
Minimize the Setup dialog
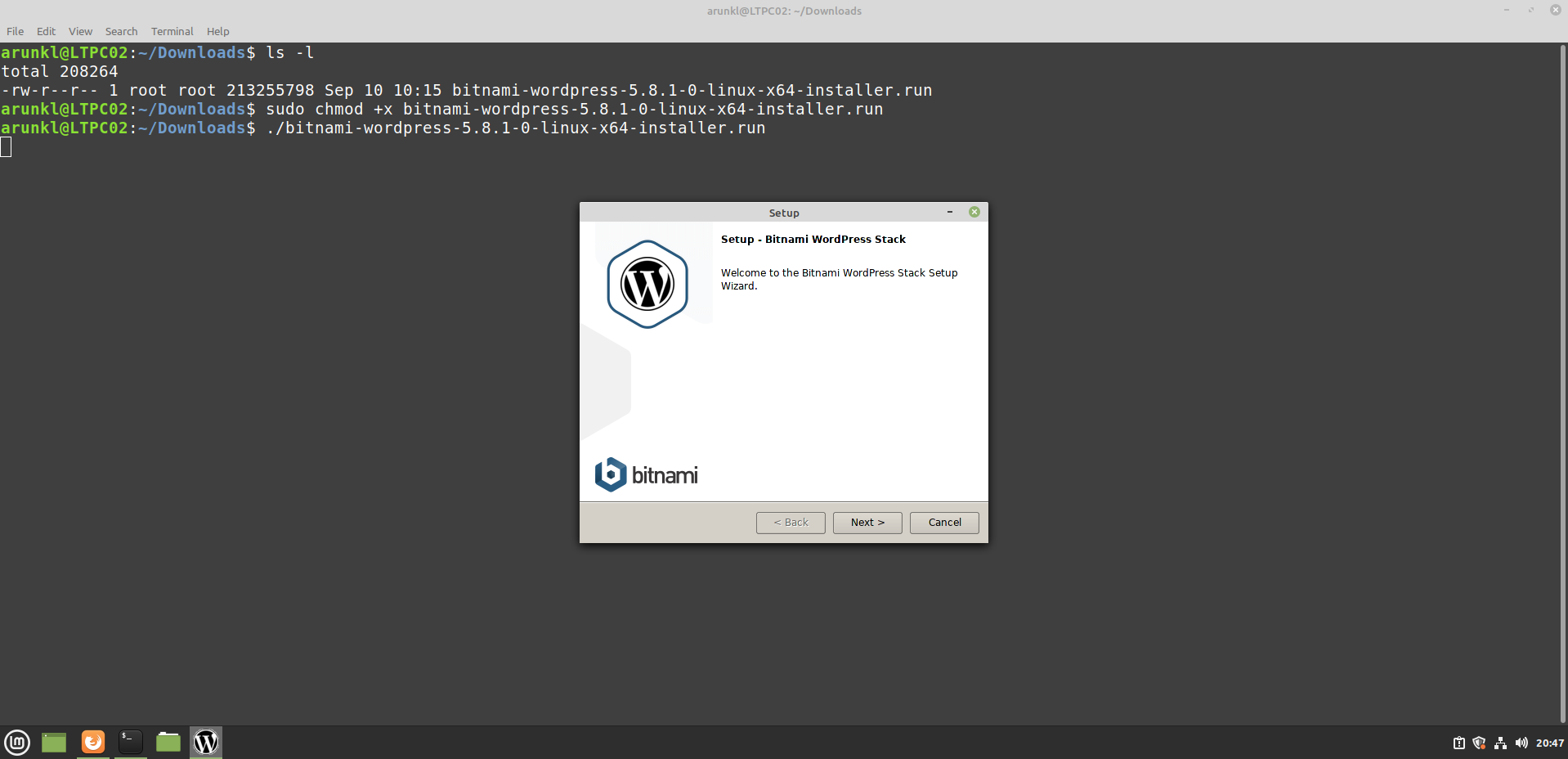pyautogui.click(x=950, y=212)
